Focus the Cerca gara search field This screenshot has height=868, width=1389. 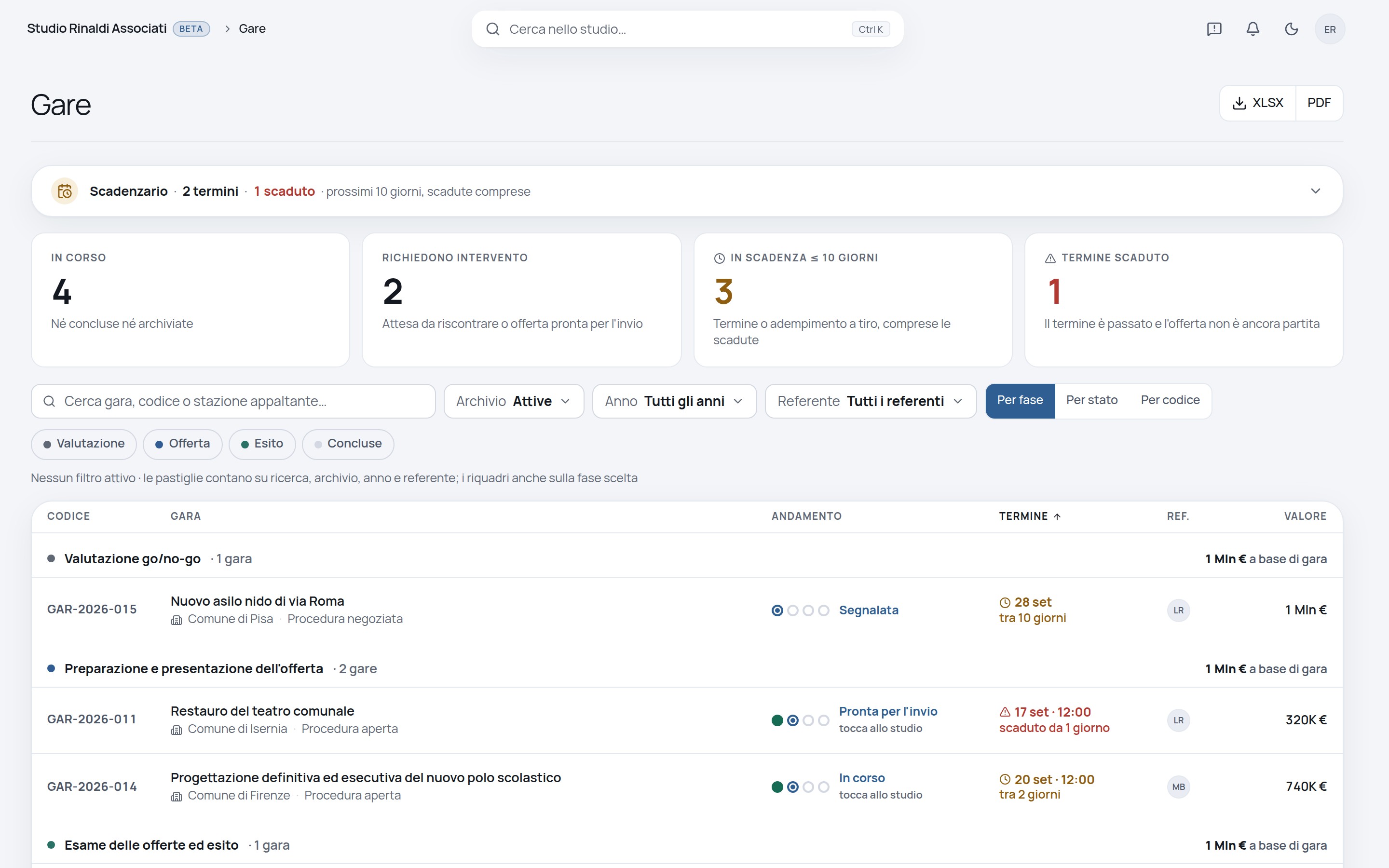pos(233,401)
